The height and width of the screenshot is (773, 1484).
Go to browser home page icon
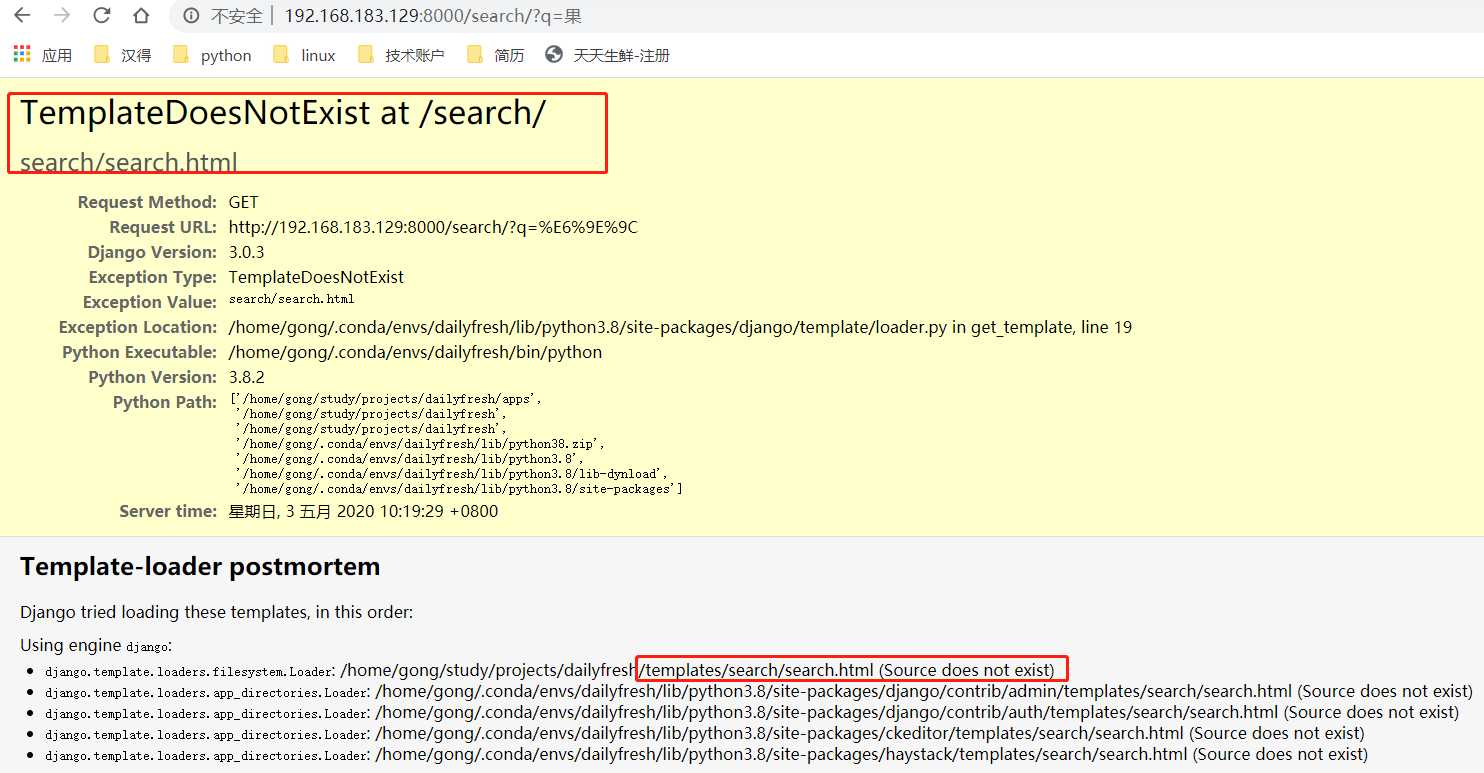tap(141, 15)
